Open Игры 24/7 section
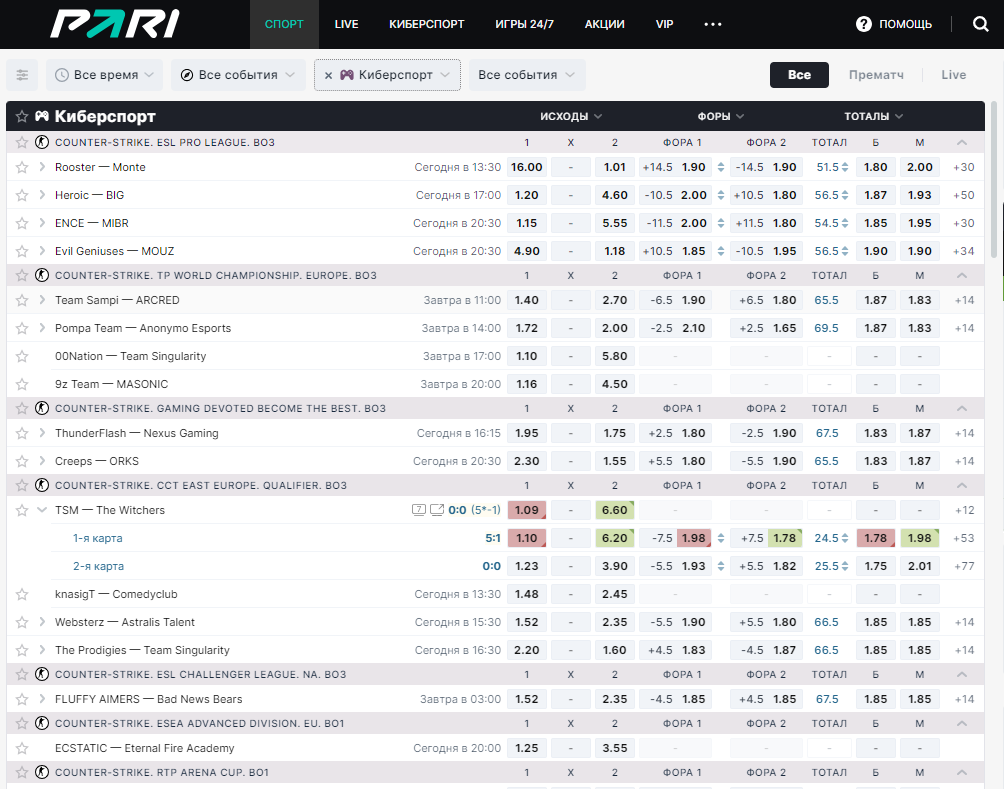 pyautogui.click(x=524, y=24)
